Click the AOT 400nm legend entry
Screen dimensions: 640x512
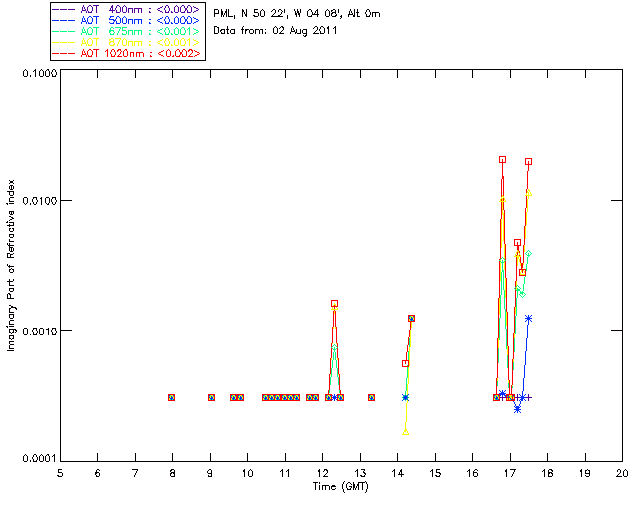click(127, 9)
